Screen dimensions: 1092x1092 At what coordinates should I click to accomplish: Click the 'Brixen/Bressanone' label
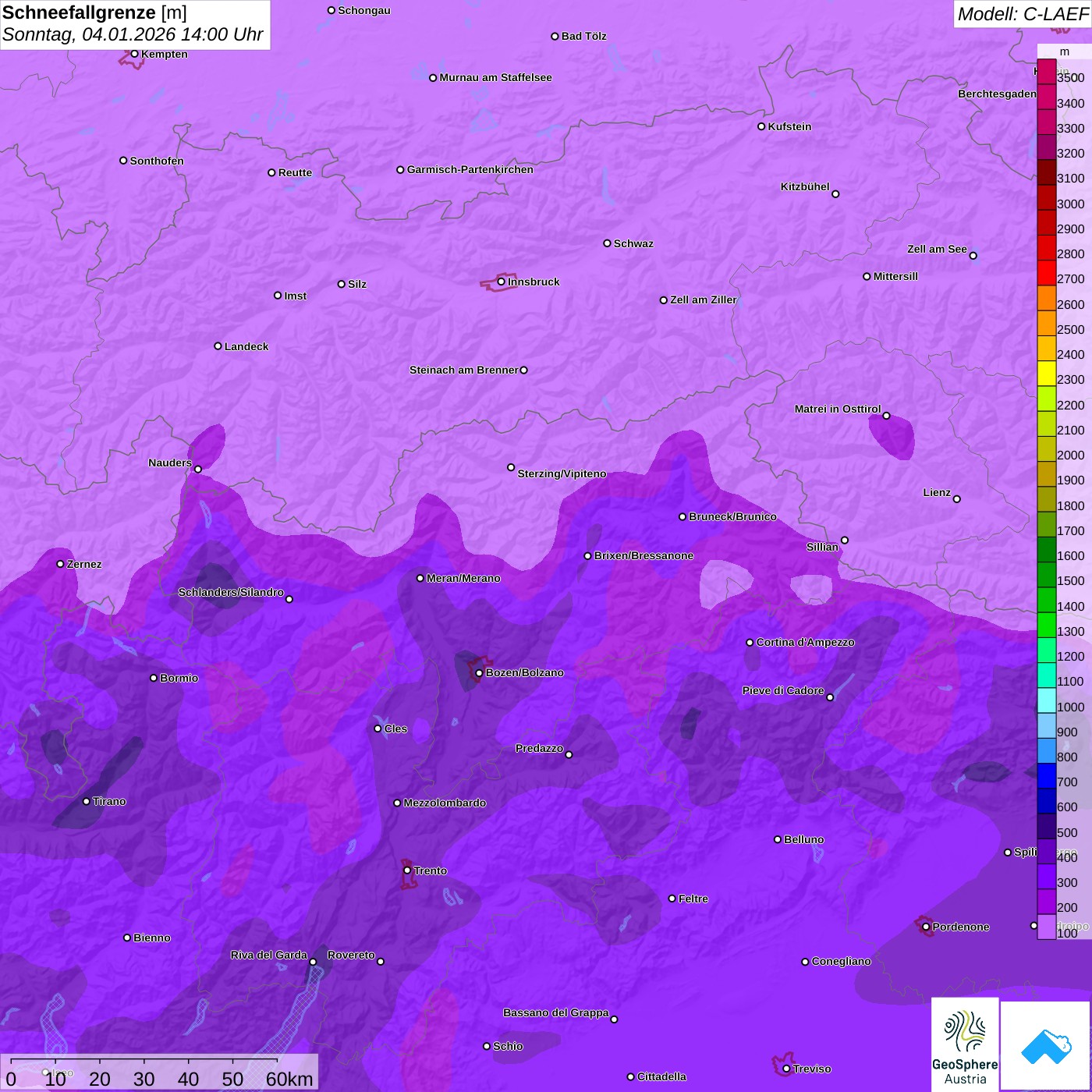pos(643,555)
